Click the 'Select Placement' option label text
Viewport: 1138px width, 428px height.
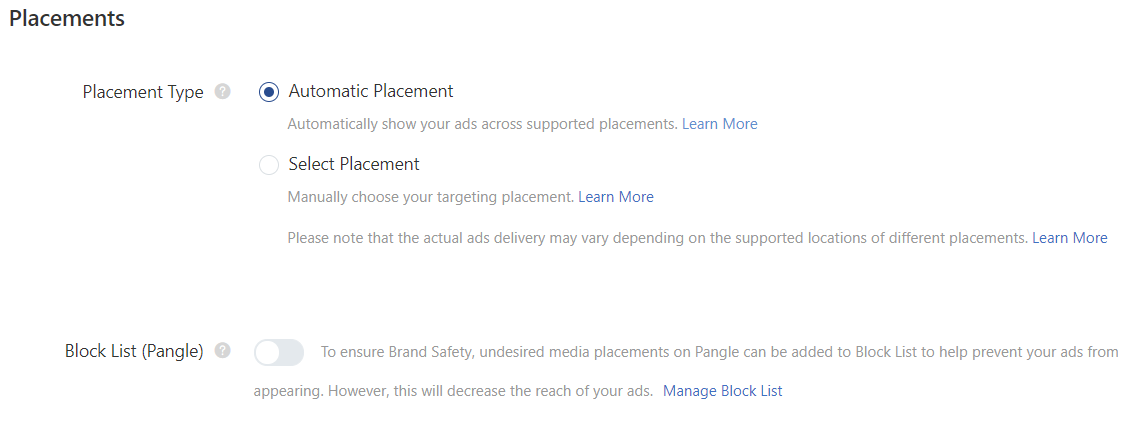click(x=354, y=164)
